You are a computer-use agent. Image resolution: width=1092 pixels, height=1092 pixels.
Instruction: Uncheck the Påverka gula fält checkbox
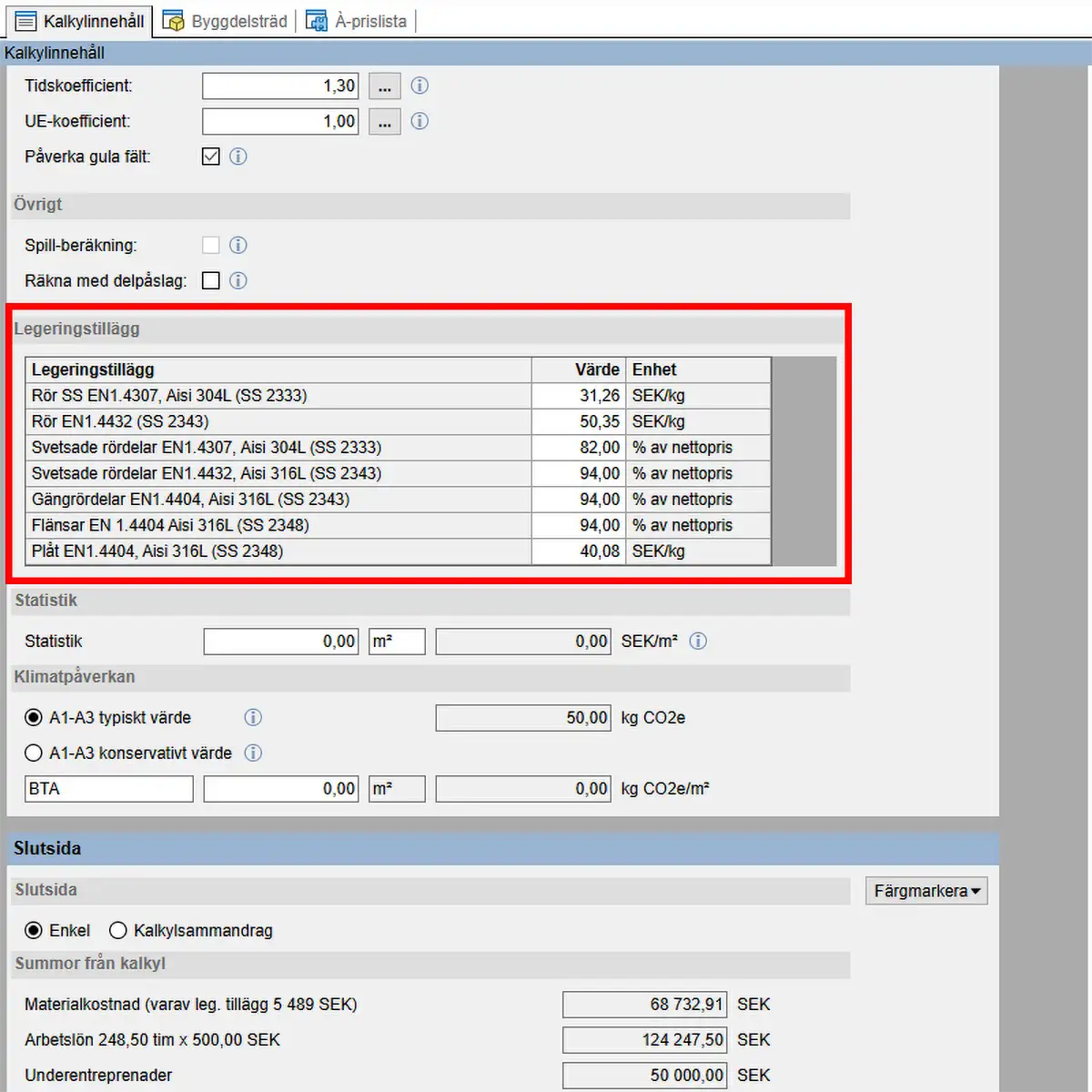pyautogui.click(x=211, y=157)
